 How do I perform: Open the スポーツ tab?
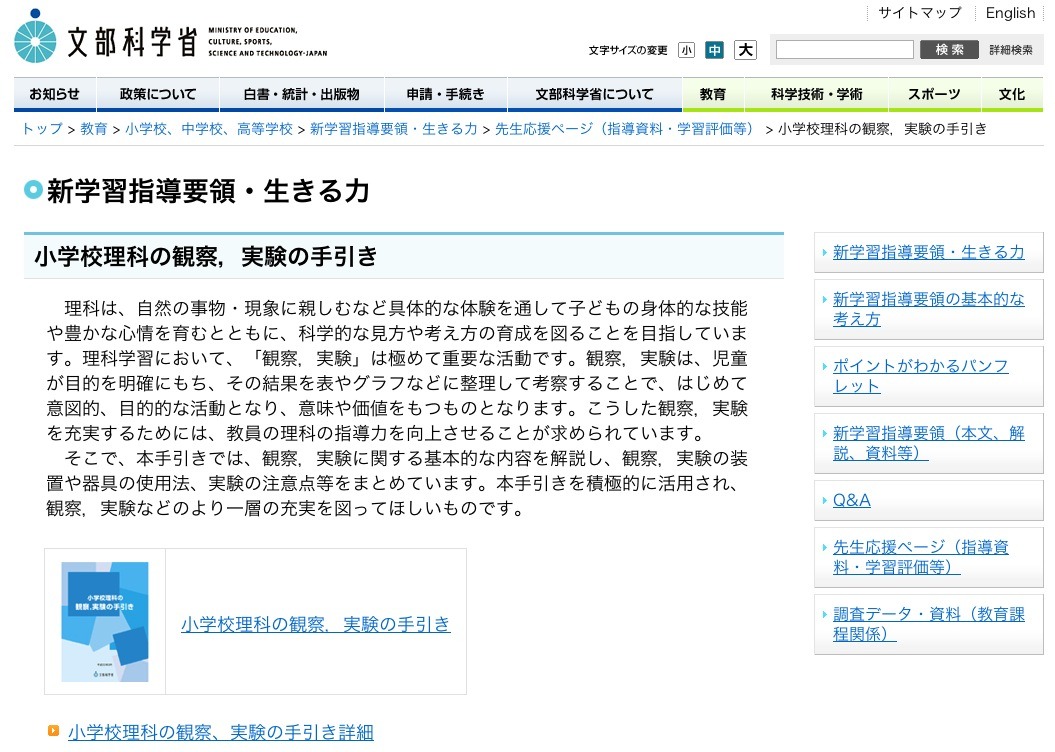tap(933, 94)
